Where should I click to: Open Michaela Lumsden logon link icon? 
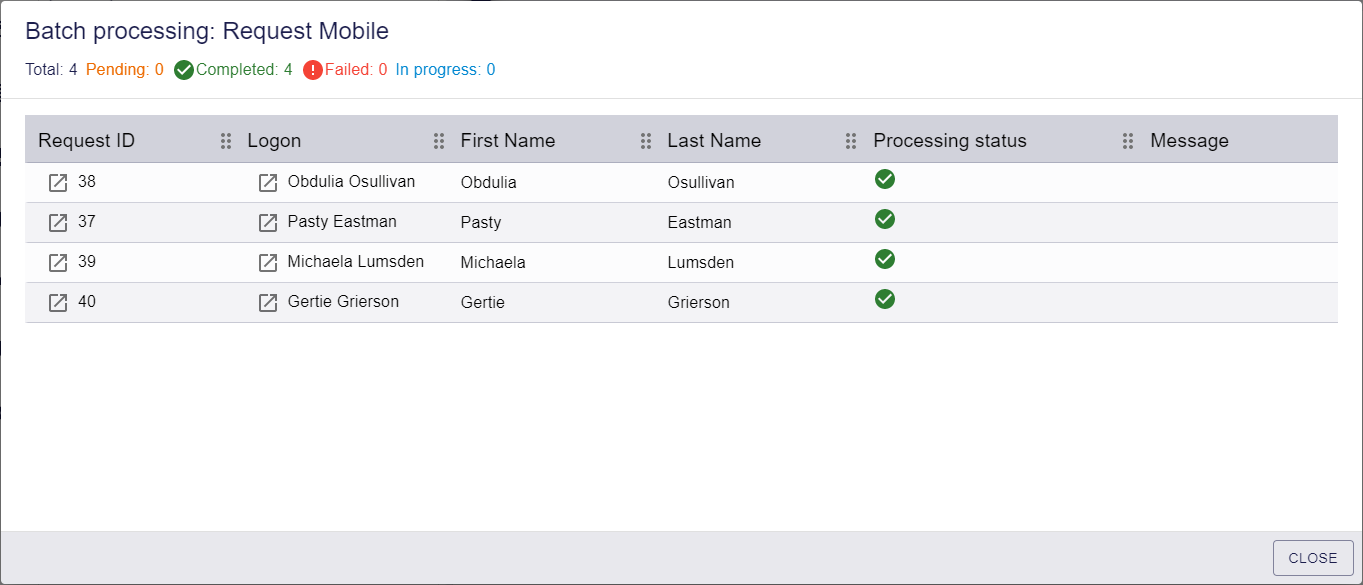pyautogui.click(x=268, y=263)
